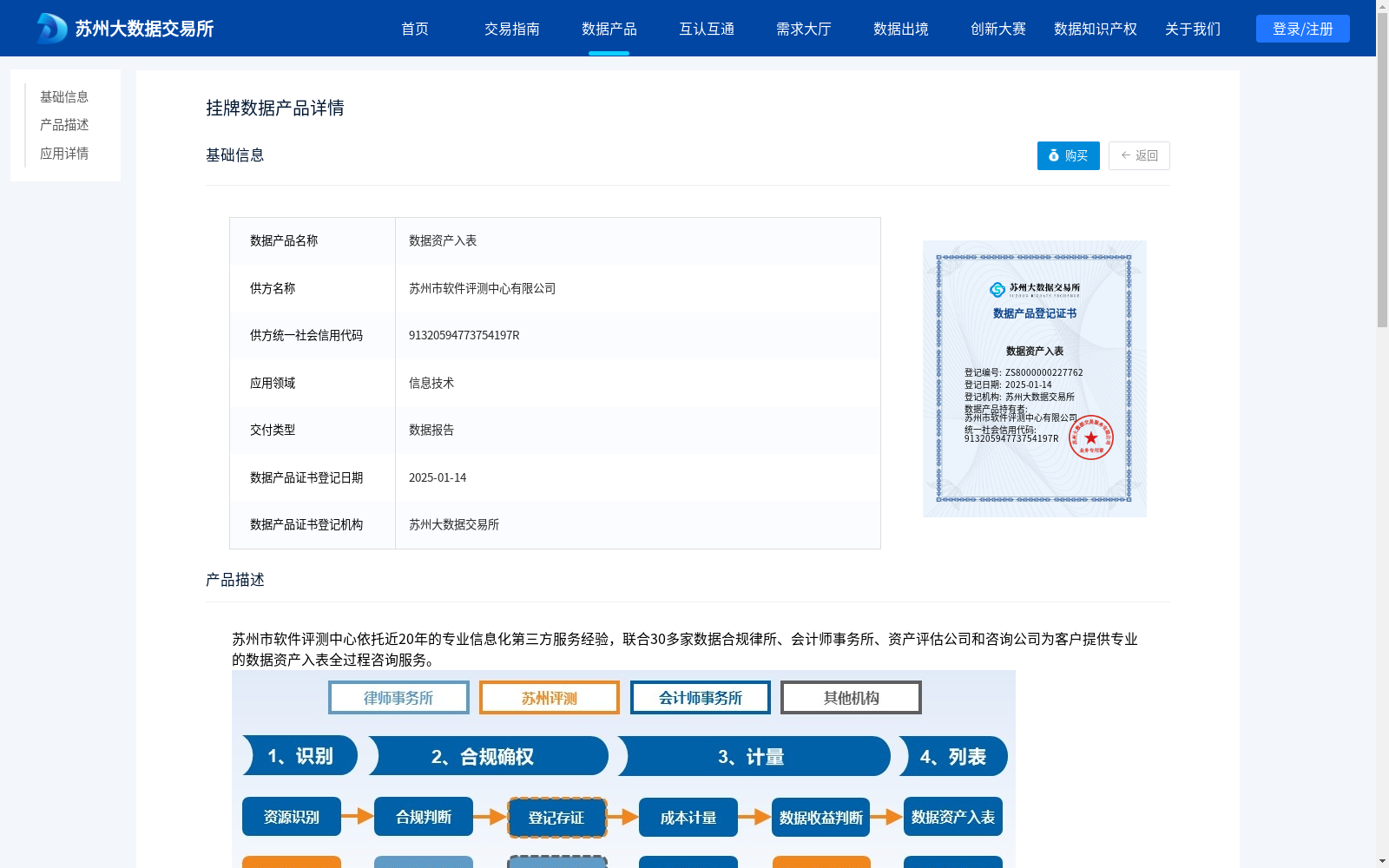Click the 数据产品证书登记日期 label

tap(306, 477)
